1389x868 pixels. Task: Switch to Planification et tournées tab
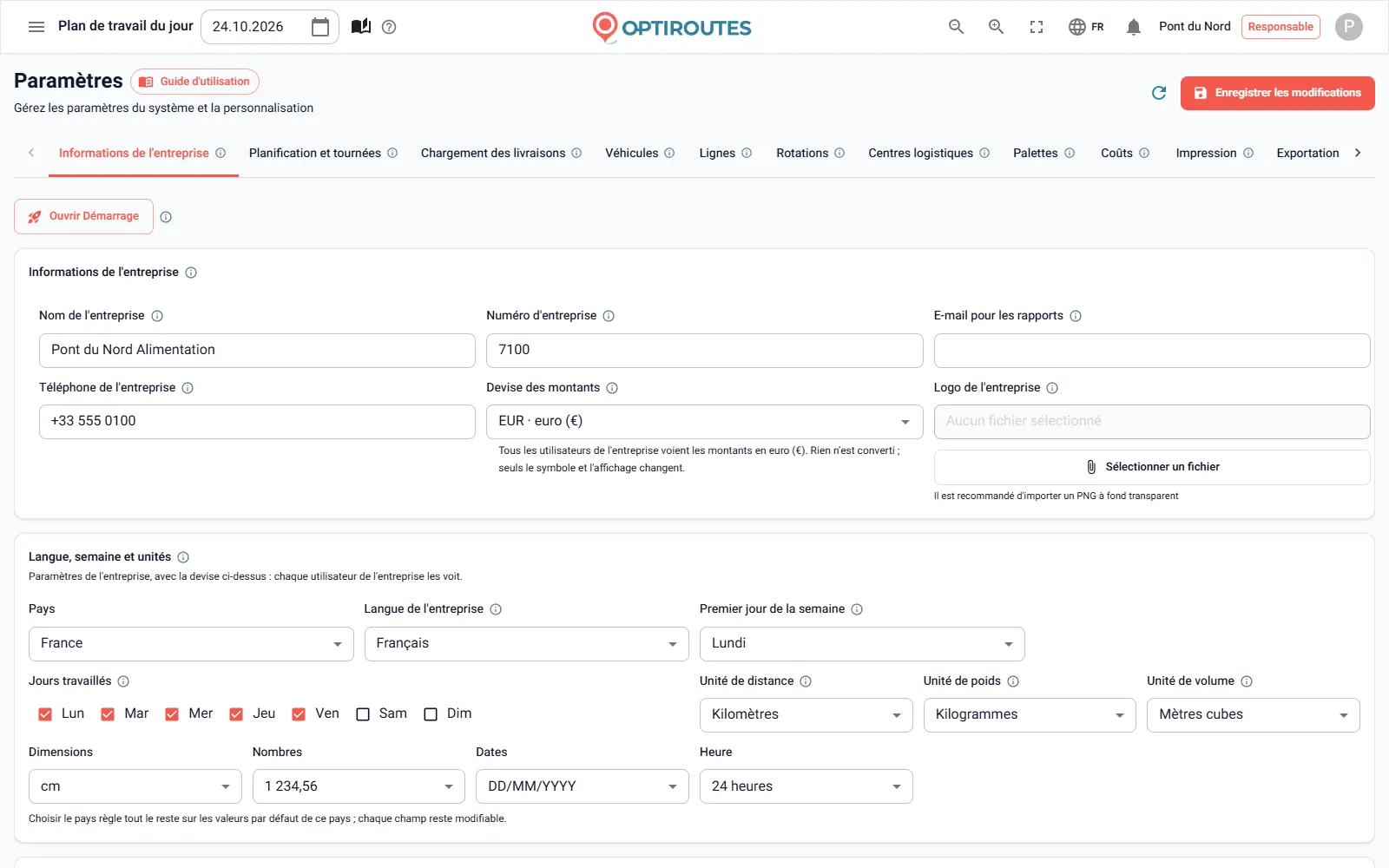[315, 154]
